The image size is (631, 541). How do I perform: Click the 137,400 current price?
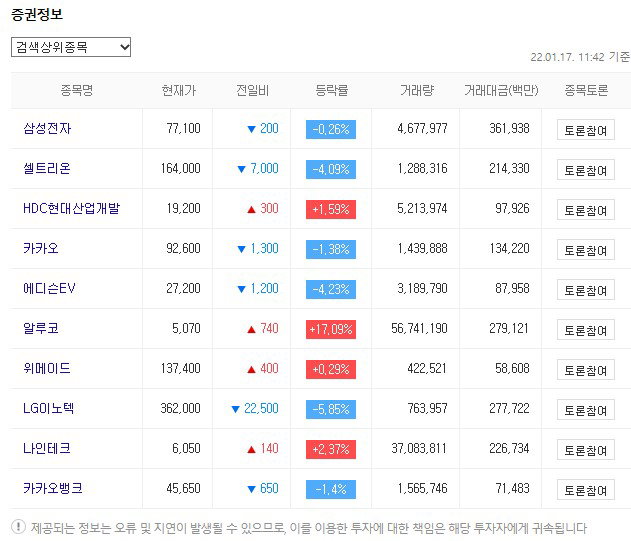[x=181, y=368]
